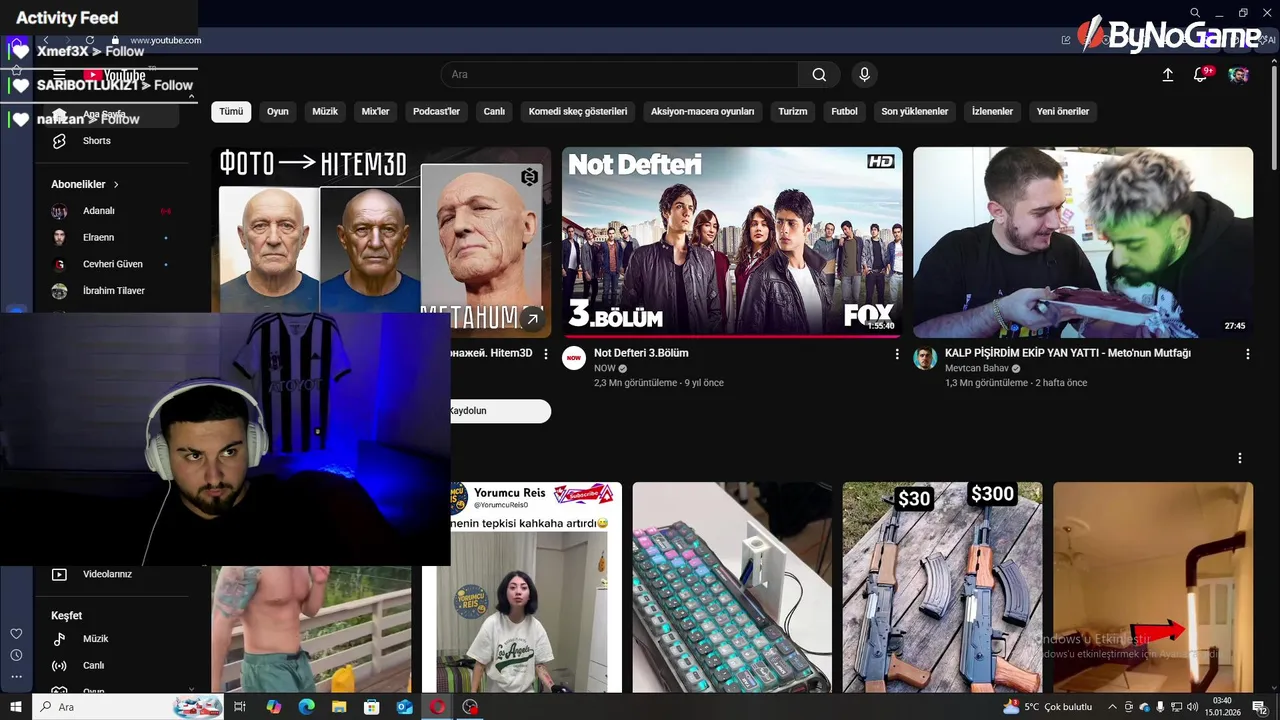Open the Mevtcan Bahav channel name link

pyautogui.click(x=977, y=368)
